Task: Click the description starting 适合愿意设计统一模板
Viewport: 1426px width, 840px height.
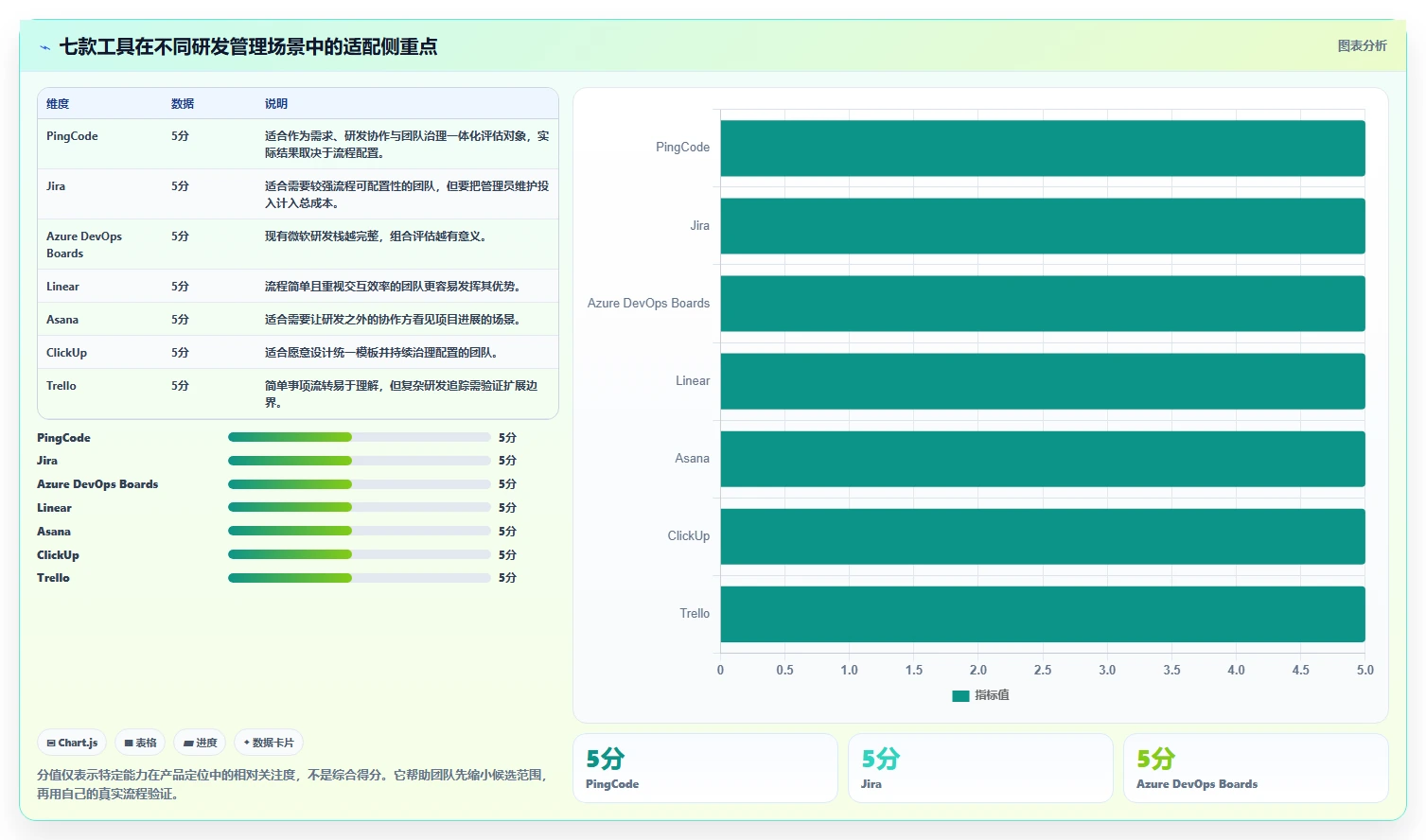Action: pyautogui.click(x=381, y=353)
